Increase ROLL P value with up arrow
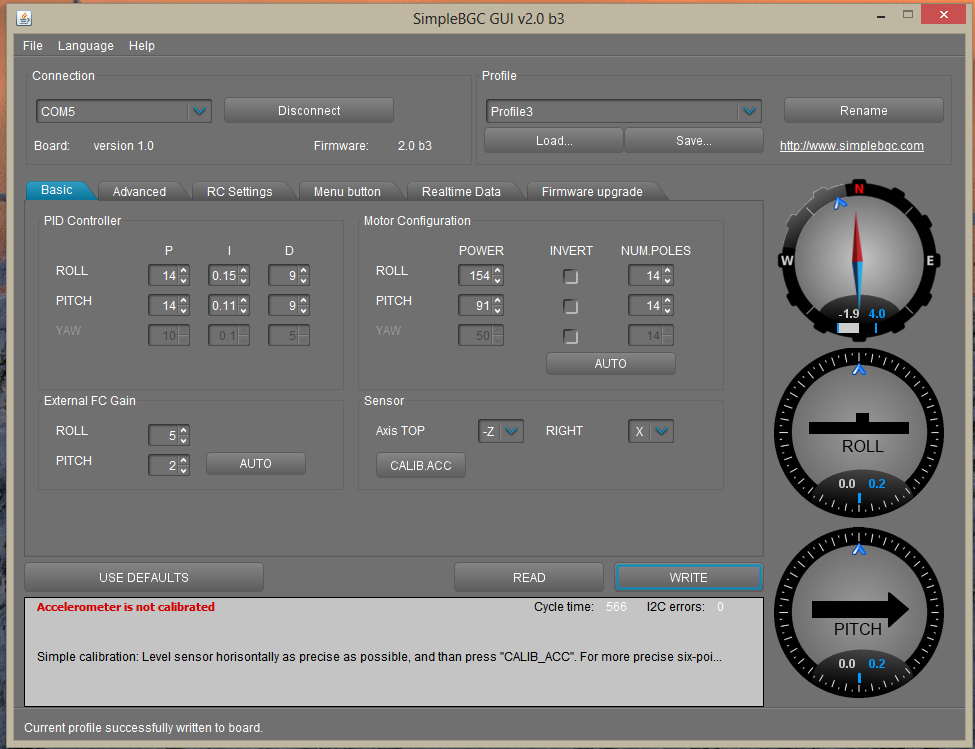The height and width of the screenshot is (749, 975). click(x=183, y=270)
